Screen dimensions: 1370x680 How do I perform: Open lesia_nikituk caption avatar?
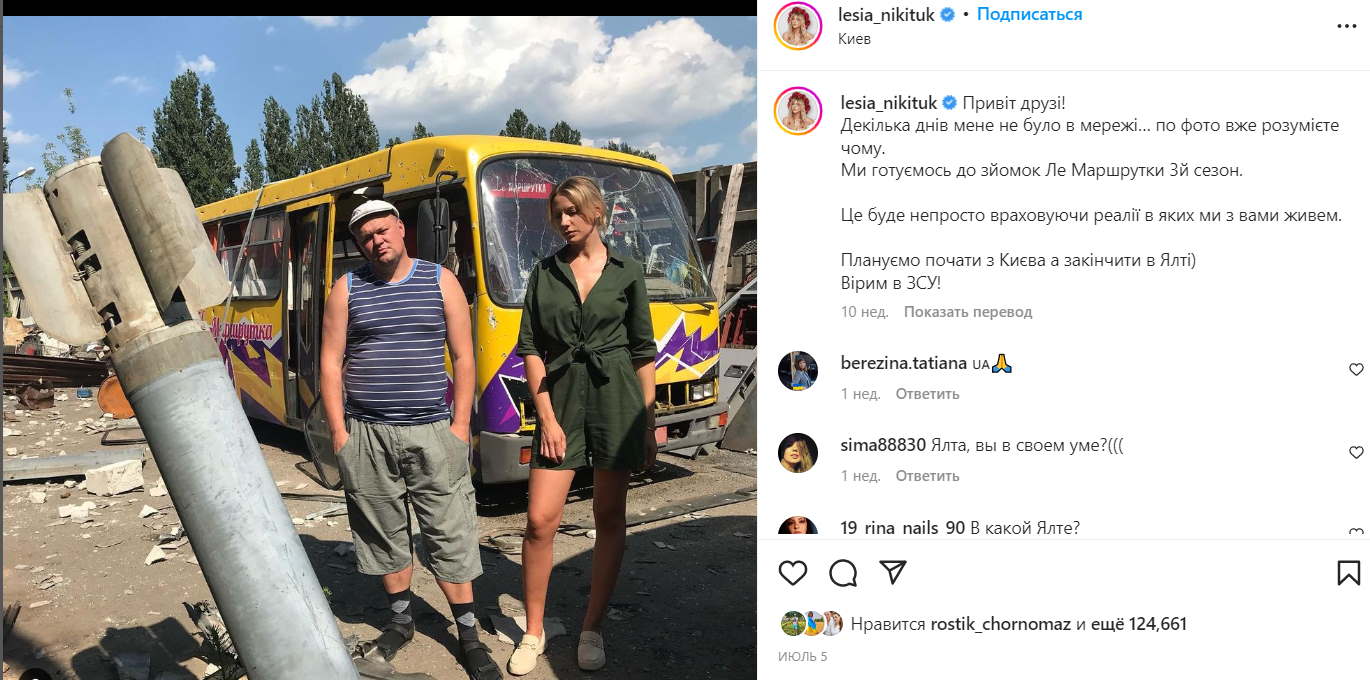[798, 111]
